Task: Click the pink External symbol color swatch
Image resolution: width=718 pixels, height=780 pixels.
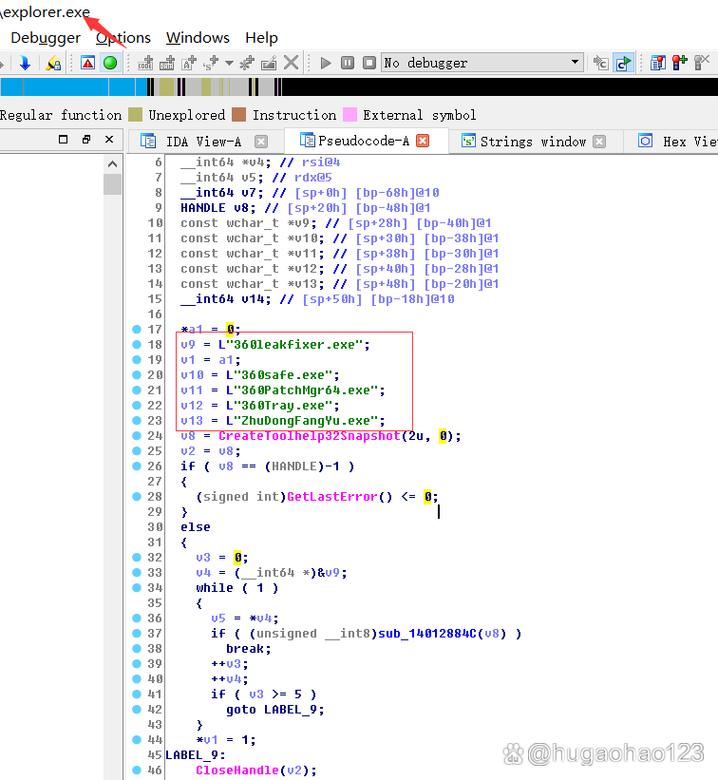Action: [x=350, y=115]
